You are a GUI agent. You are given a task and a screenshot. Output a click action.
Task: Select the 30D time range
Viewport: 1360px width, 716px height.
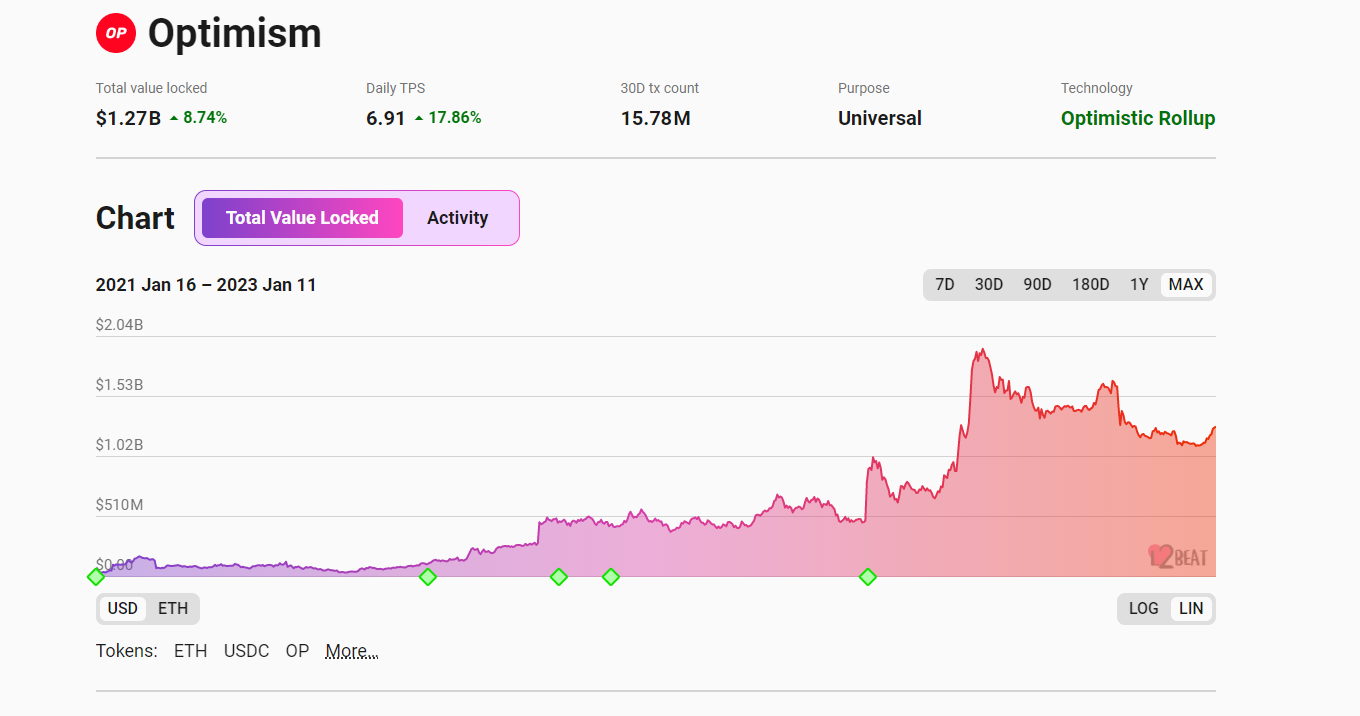[x=989, y=285]
